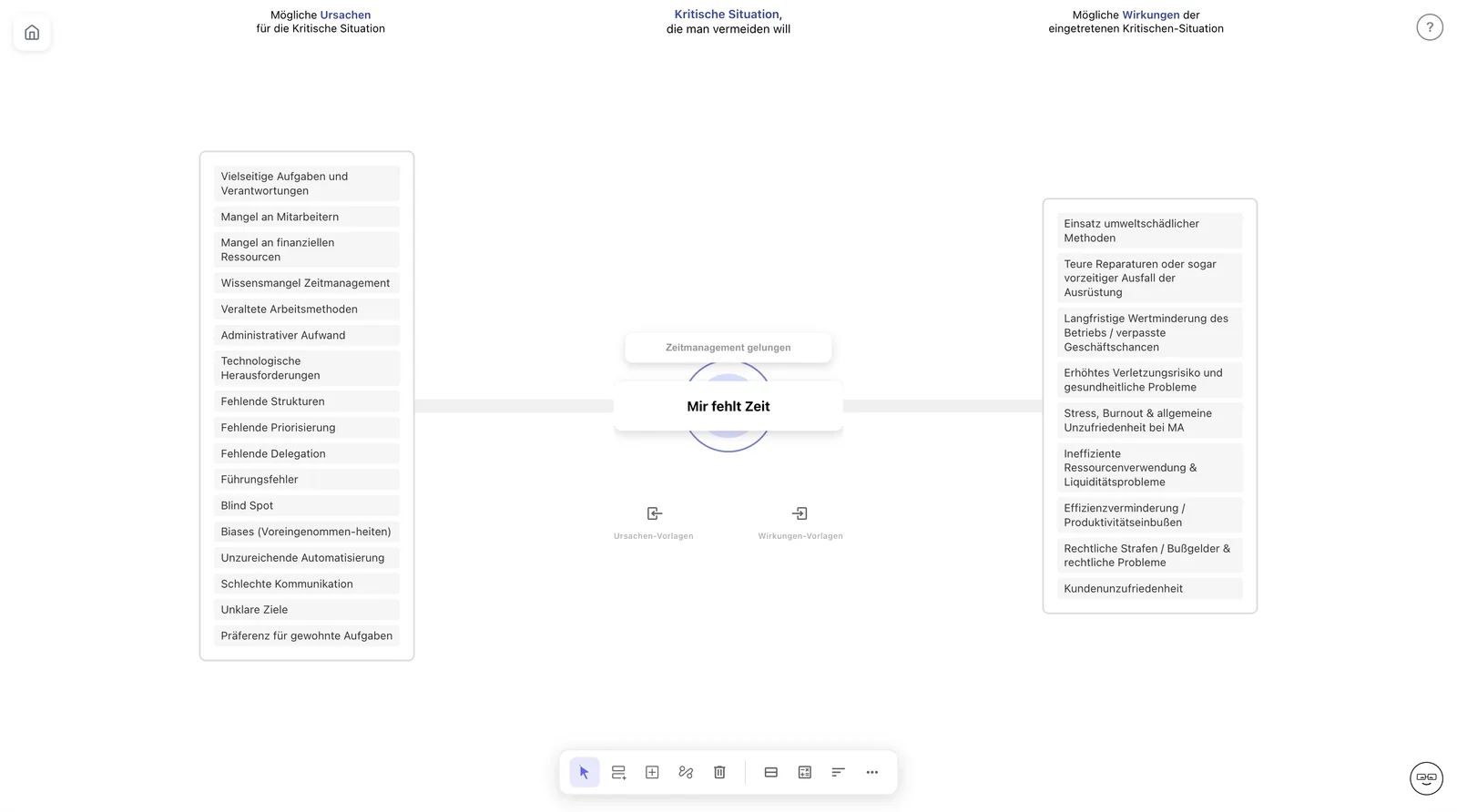Click the Ursachen-Vorlagen import icon
This screenshot has height=812, width=1457.
654,513
